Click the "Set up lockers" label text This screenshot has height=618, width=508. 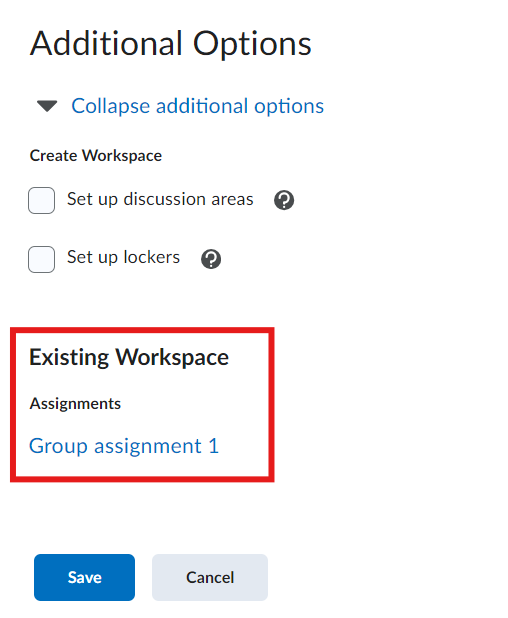(x=123, y=257)
